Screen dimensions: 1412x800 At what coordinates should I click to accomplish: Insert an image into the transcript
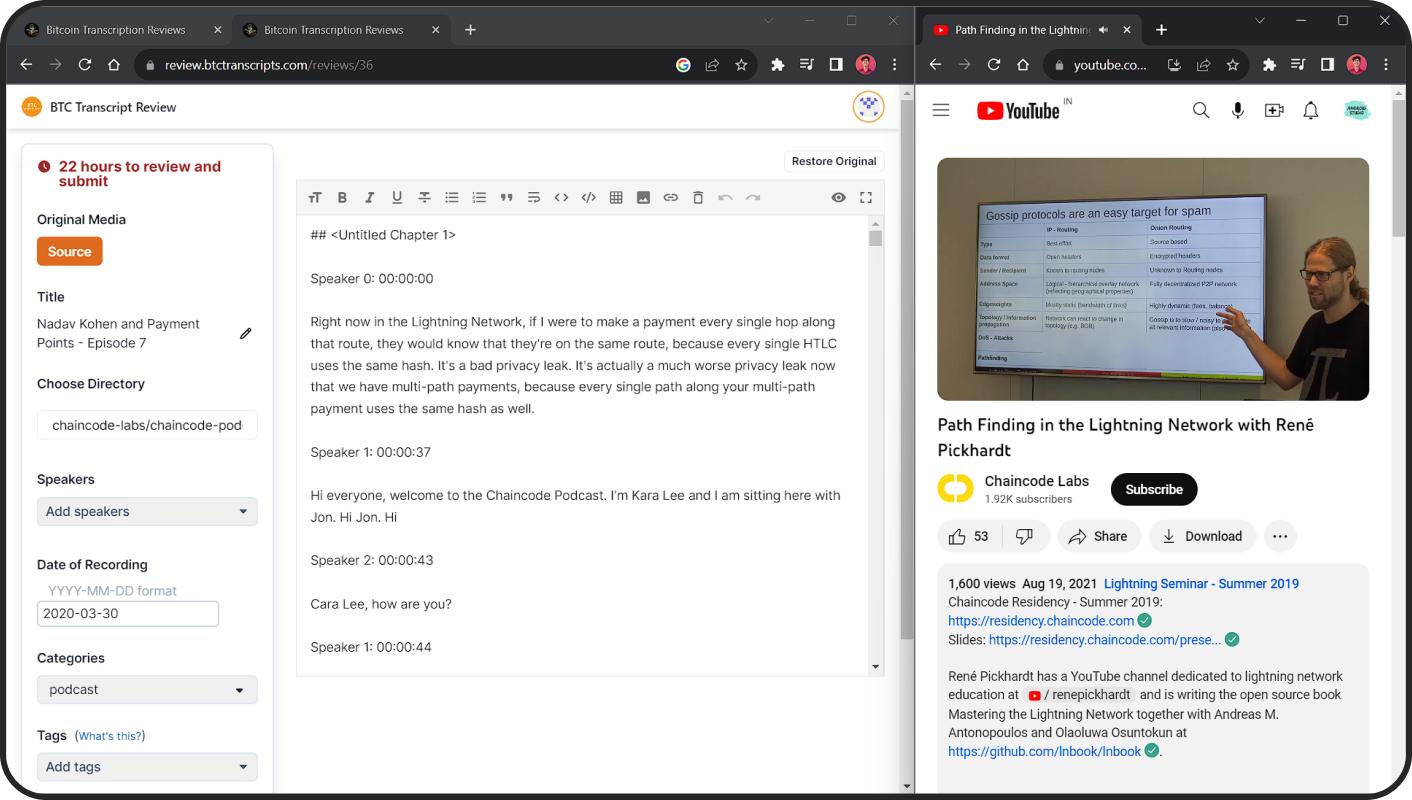coord(643,198)
